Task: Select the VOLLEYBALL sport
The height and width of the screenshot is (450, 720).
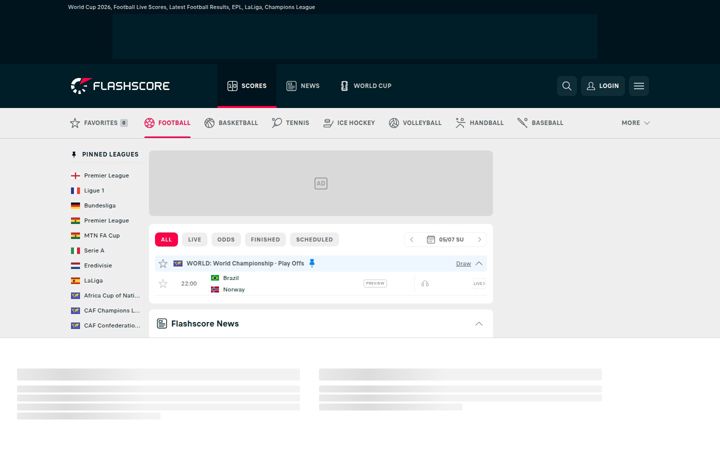Action: [x=415, y=123]
